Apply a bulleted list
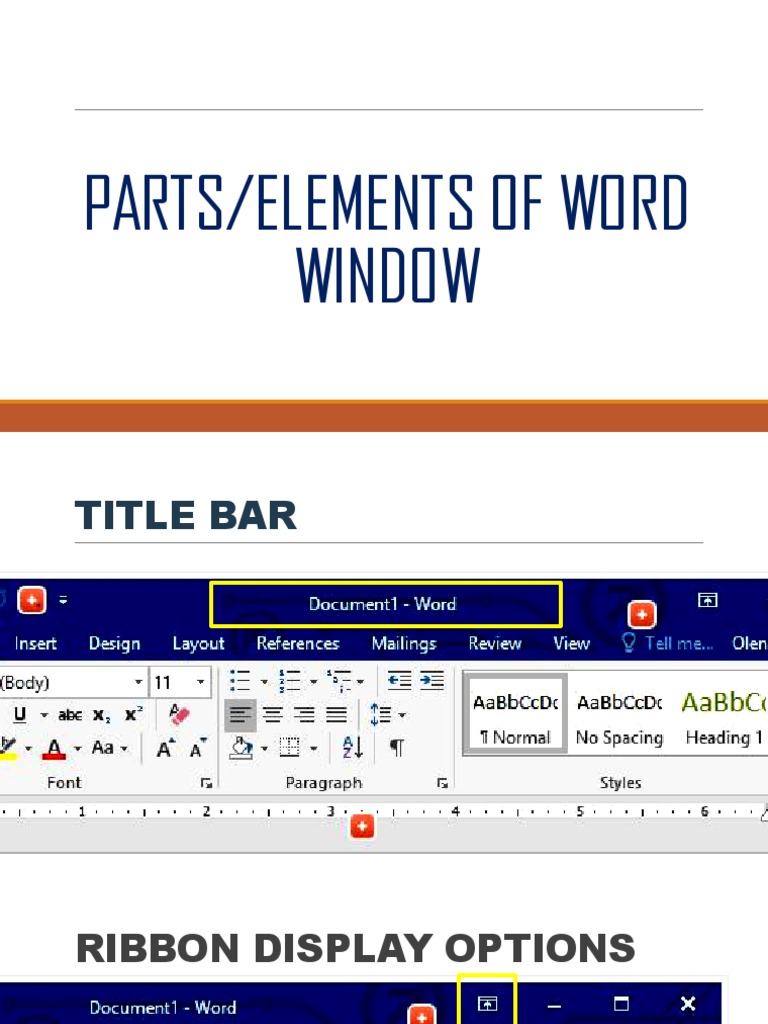This screenshot has width=768, height=1024. click(x=240, y=681)
